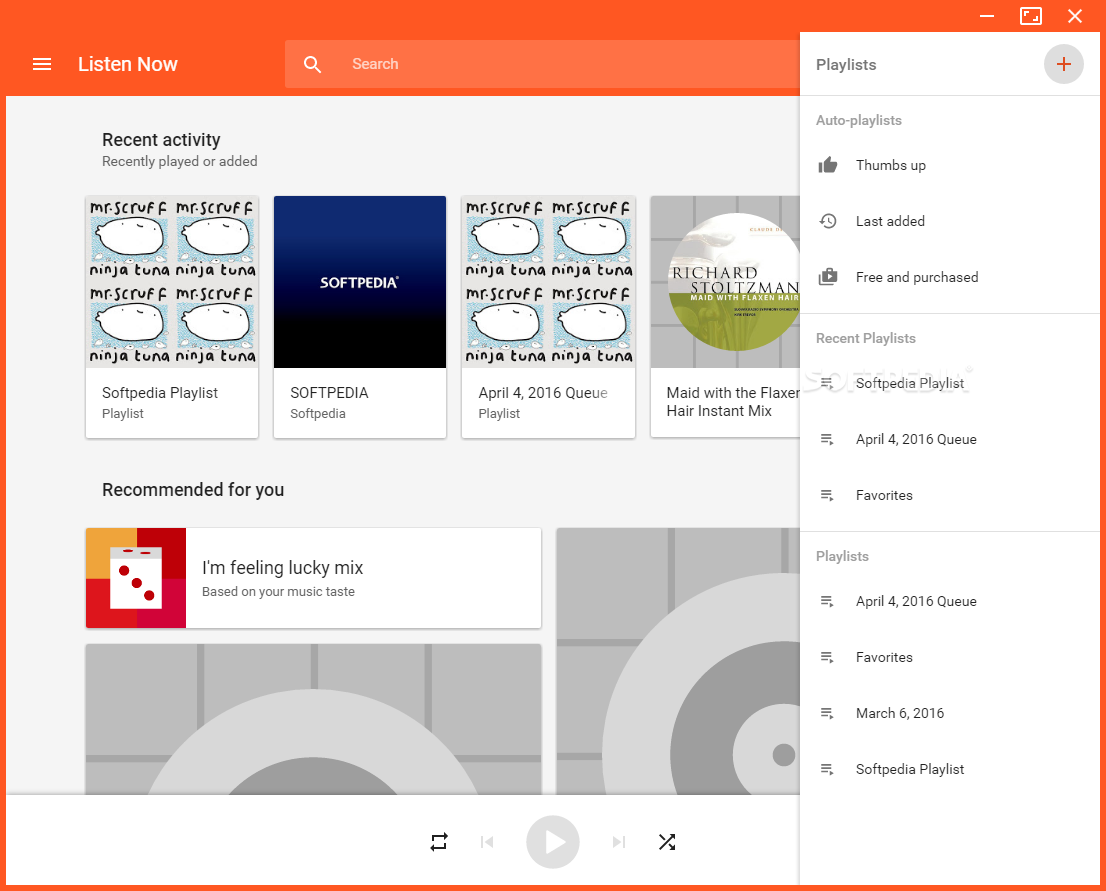Click the lucky mix dice artwork

[x=136, y=578]
